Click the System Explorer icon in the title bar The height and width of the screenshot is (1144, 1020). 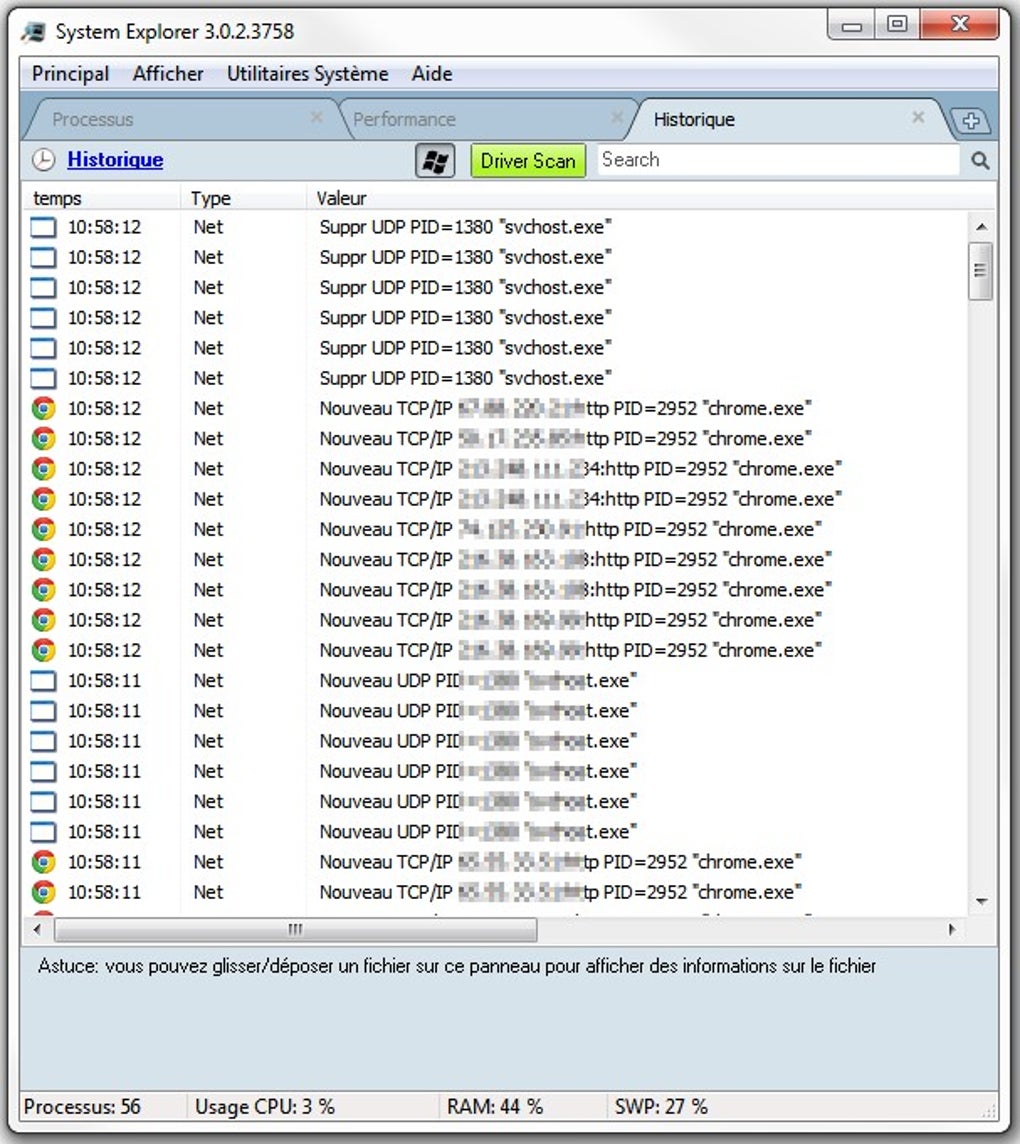(x=31, y=31)
